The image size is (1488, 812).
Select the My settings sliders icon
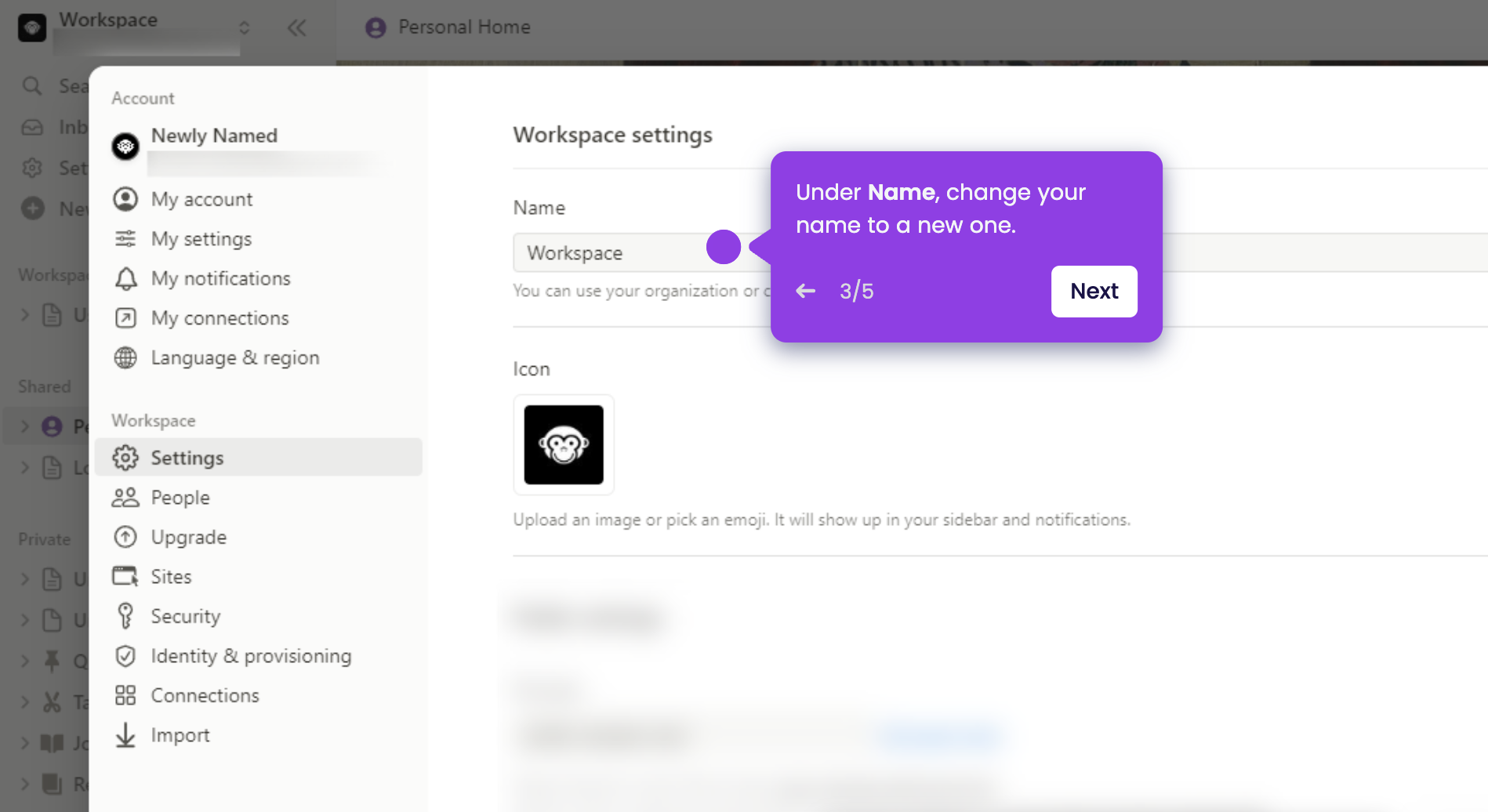click(x=125, y=239)
